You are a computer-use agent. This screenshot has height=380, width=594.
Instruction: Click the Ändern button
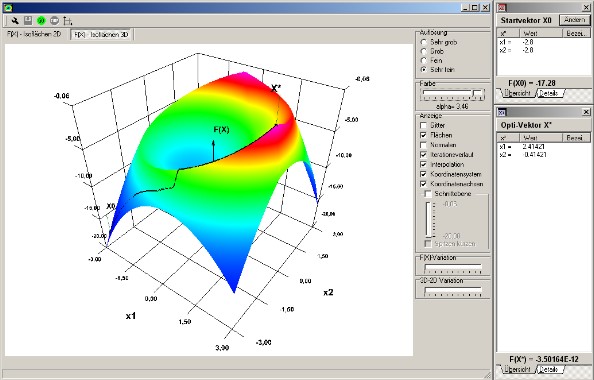[575, 20]
